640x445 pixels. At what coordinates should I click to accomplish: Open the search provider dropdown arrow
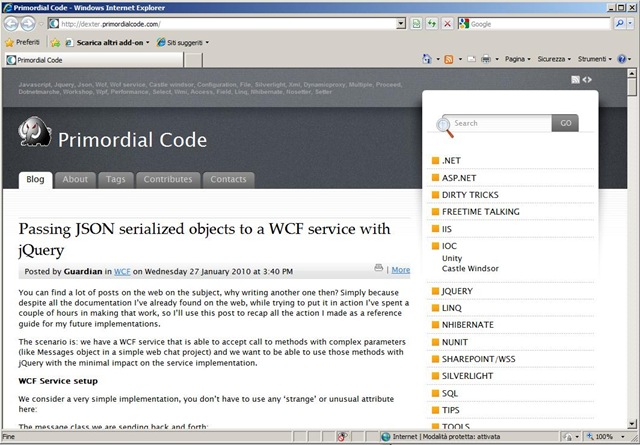(630, 24)
